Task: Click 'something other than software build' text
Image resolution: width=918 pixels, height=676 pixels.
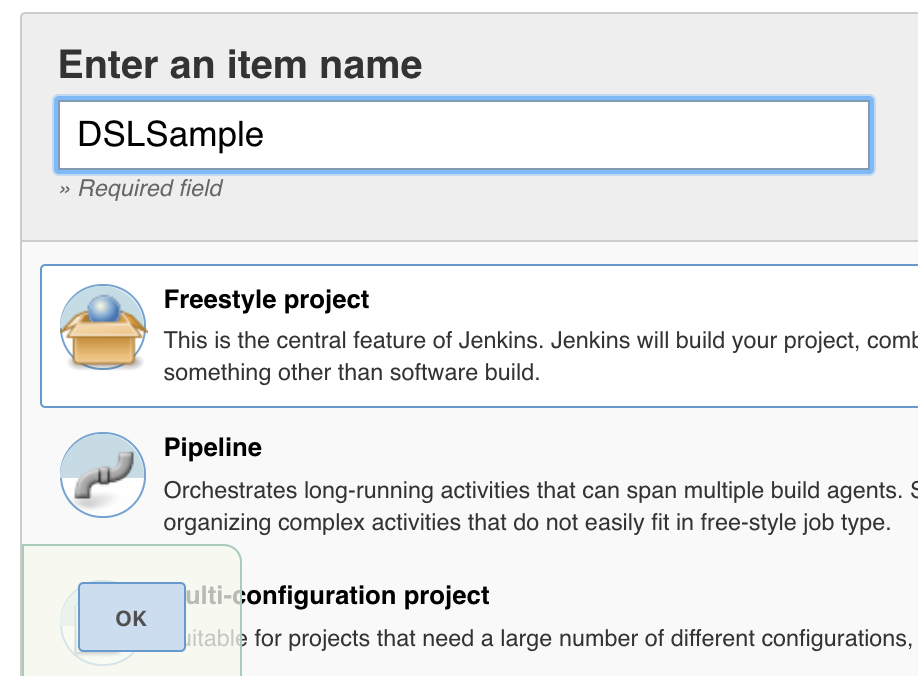Action: 352,372
